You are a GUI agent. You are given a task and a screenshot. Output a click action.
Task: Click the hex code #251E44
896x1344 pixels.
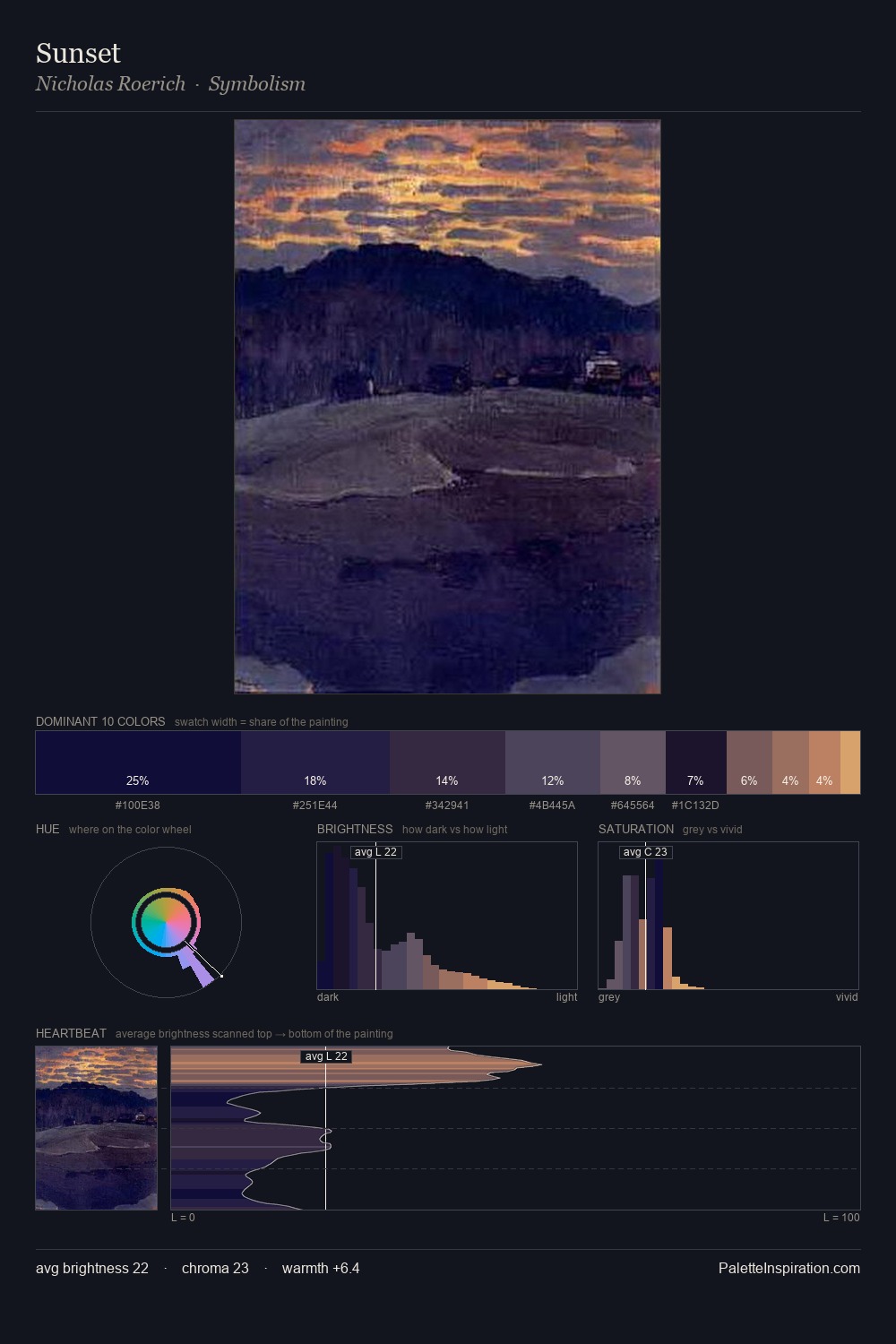[x=315, y=806]
